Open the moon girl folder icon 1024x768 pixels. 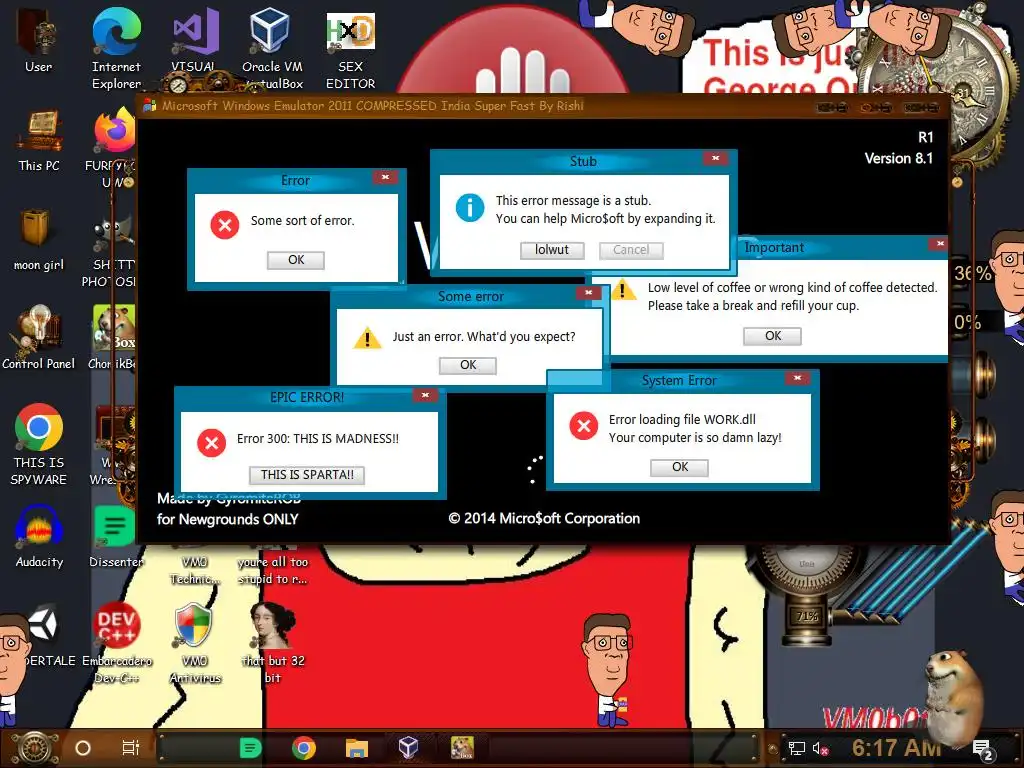click(38, 239)
